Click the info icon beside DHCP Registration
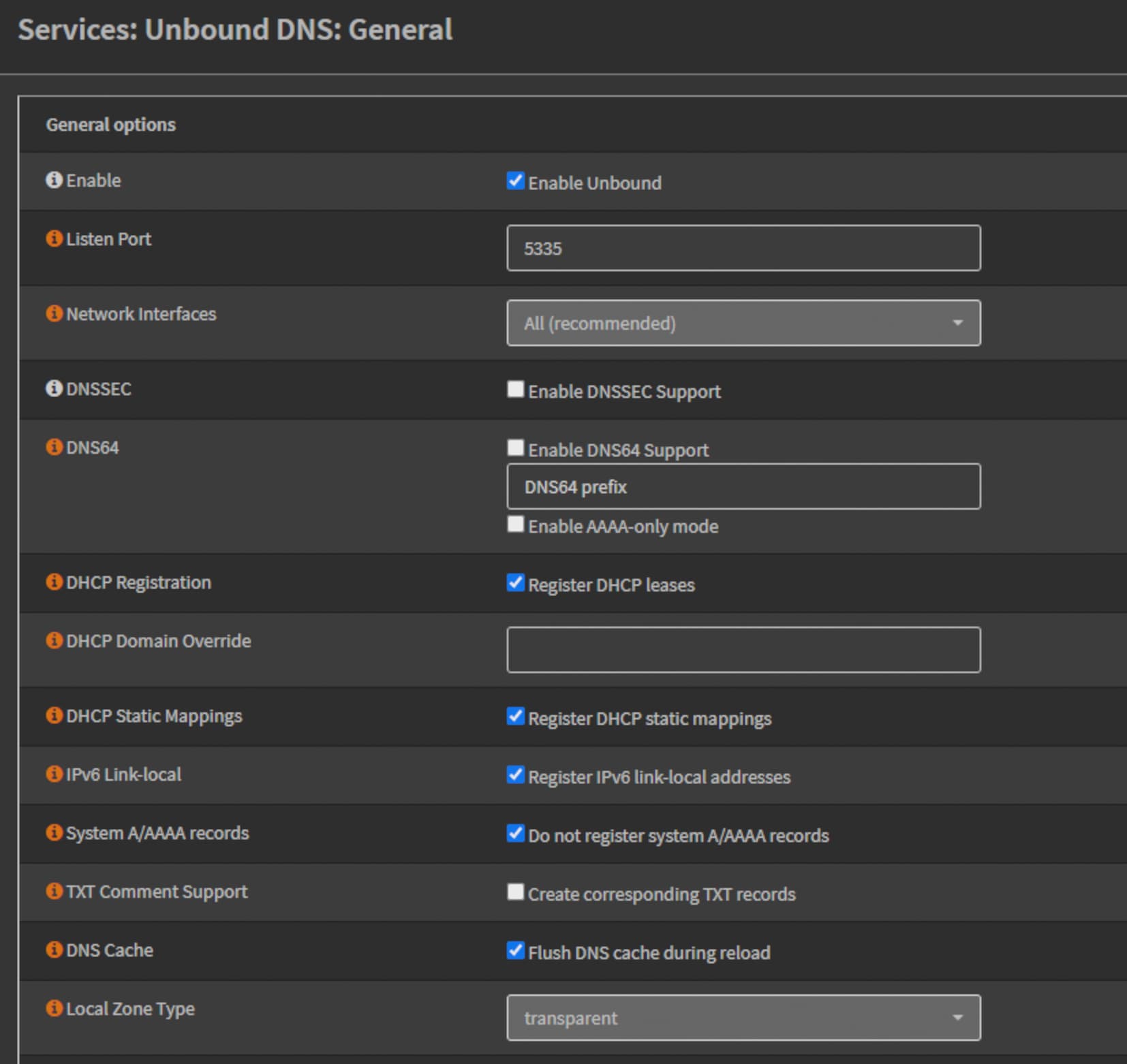The height and width of the screenshot is (1064, 1127). [x=54, y=582]
